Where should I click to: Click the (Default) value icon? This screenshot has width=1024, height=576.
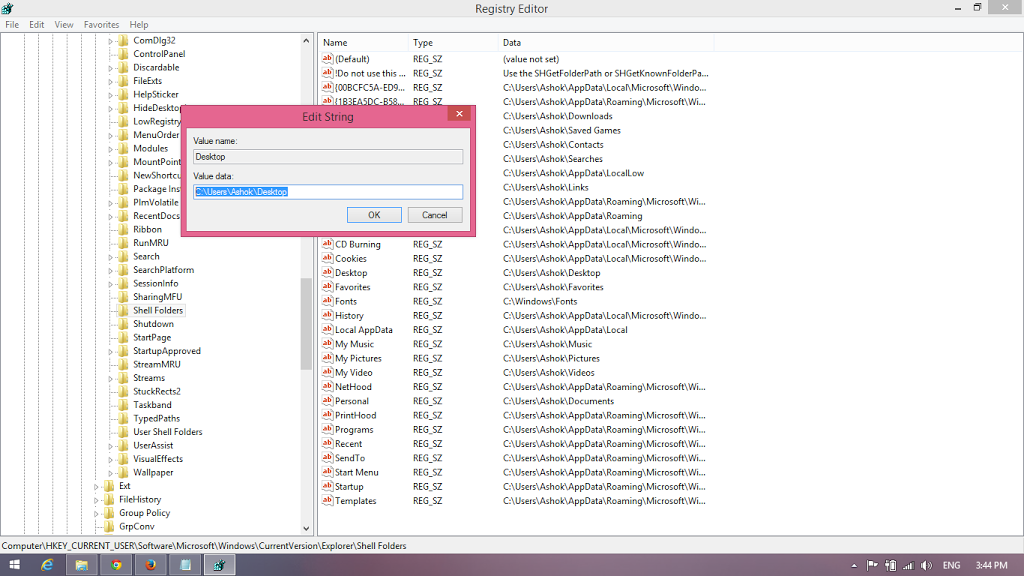pyautogui.click(x=327, y=59)
